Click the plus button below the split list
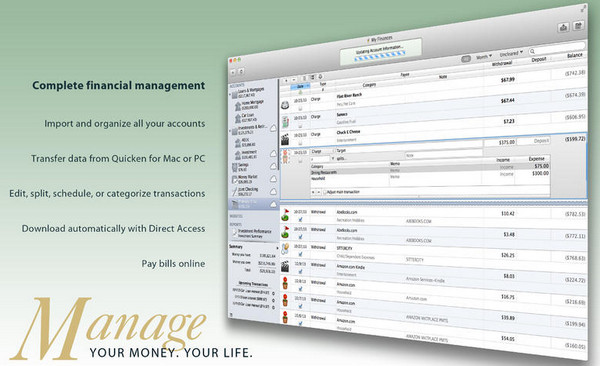Image resolution: width=600 pixels, height=366 pixels. point(313,192)
